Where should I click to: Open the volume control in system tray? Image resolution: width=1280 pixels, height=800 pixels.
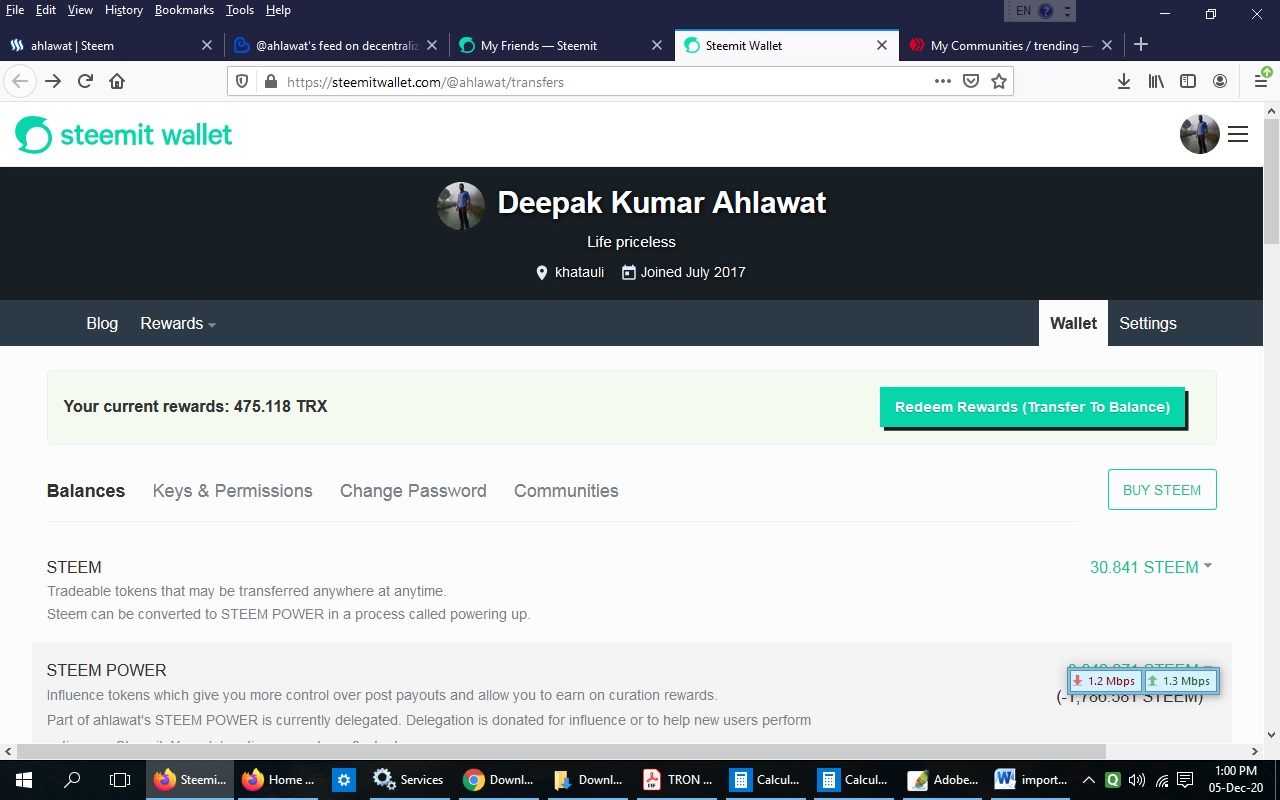(1137, 780)
